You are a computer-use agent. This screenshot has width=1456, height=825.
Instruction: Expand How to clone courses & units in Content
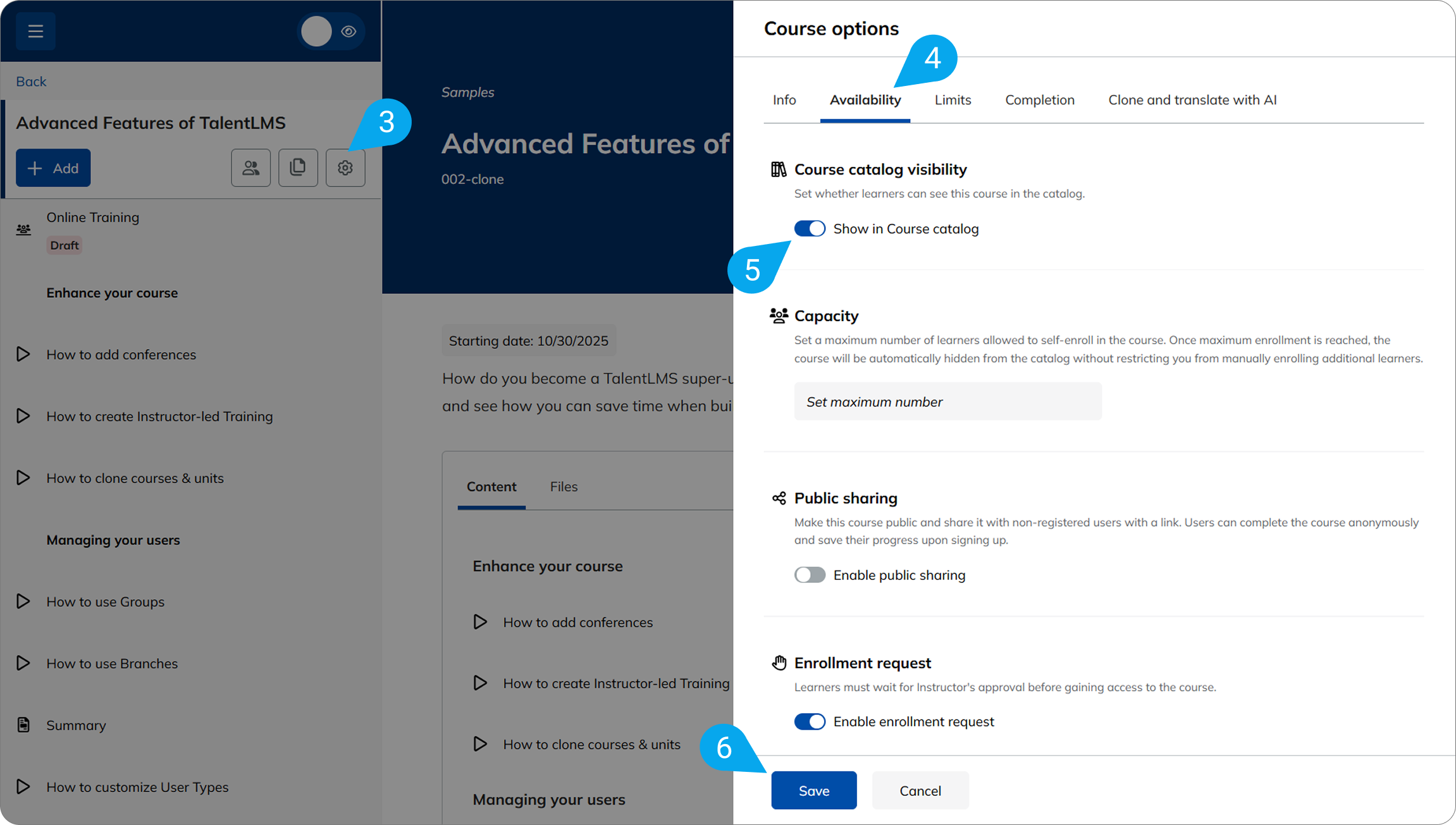[479, 744]
